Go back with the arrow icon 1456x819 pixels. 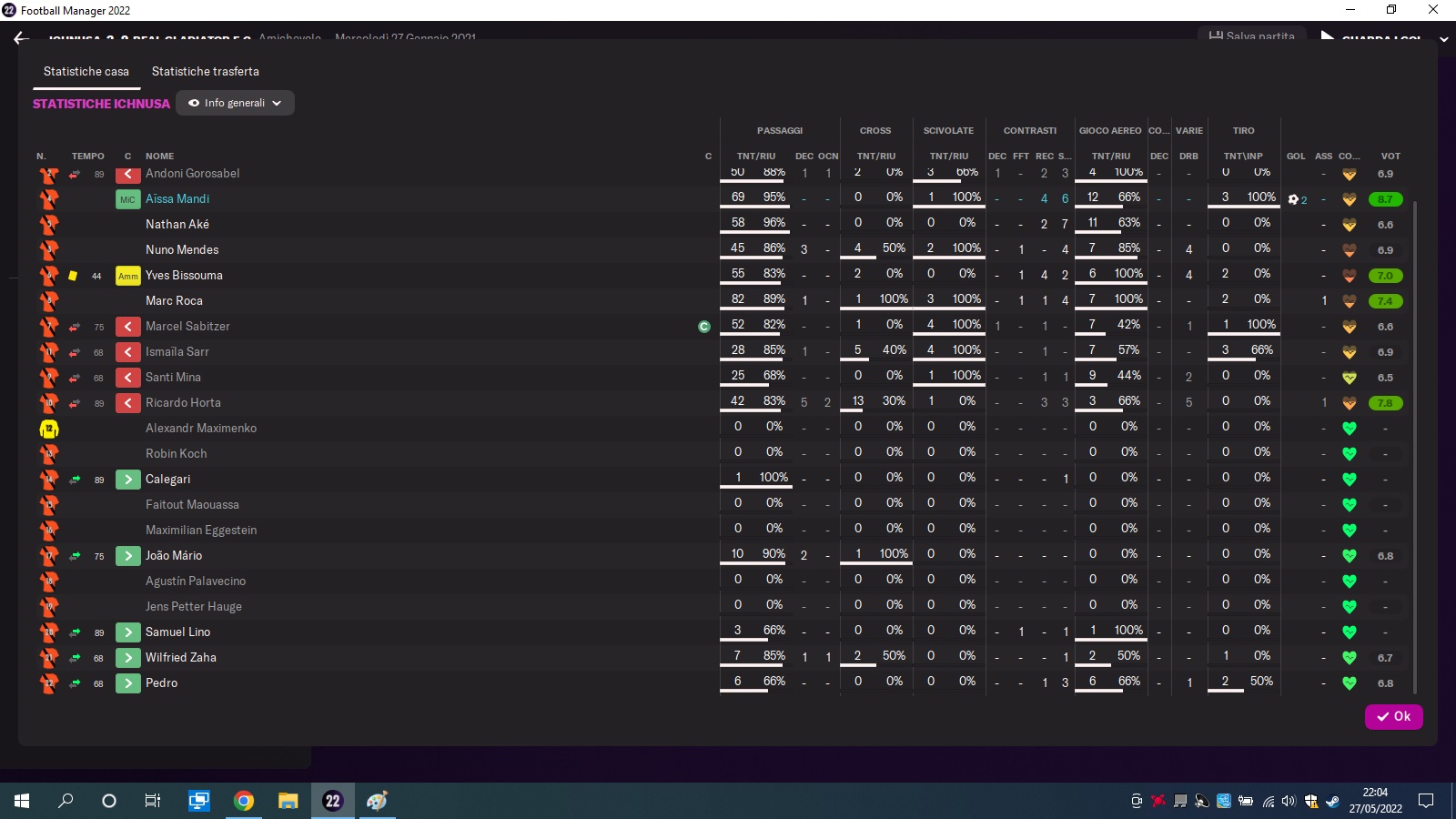(22, 38)
